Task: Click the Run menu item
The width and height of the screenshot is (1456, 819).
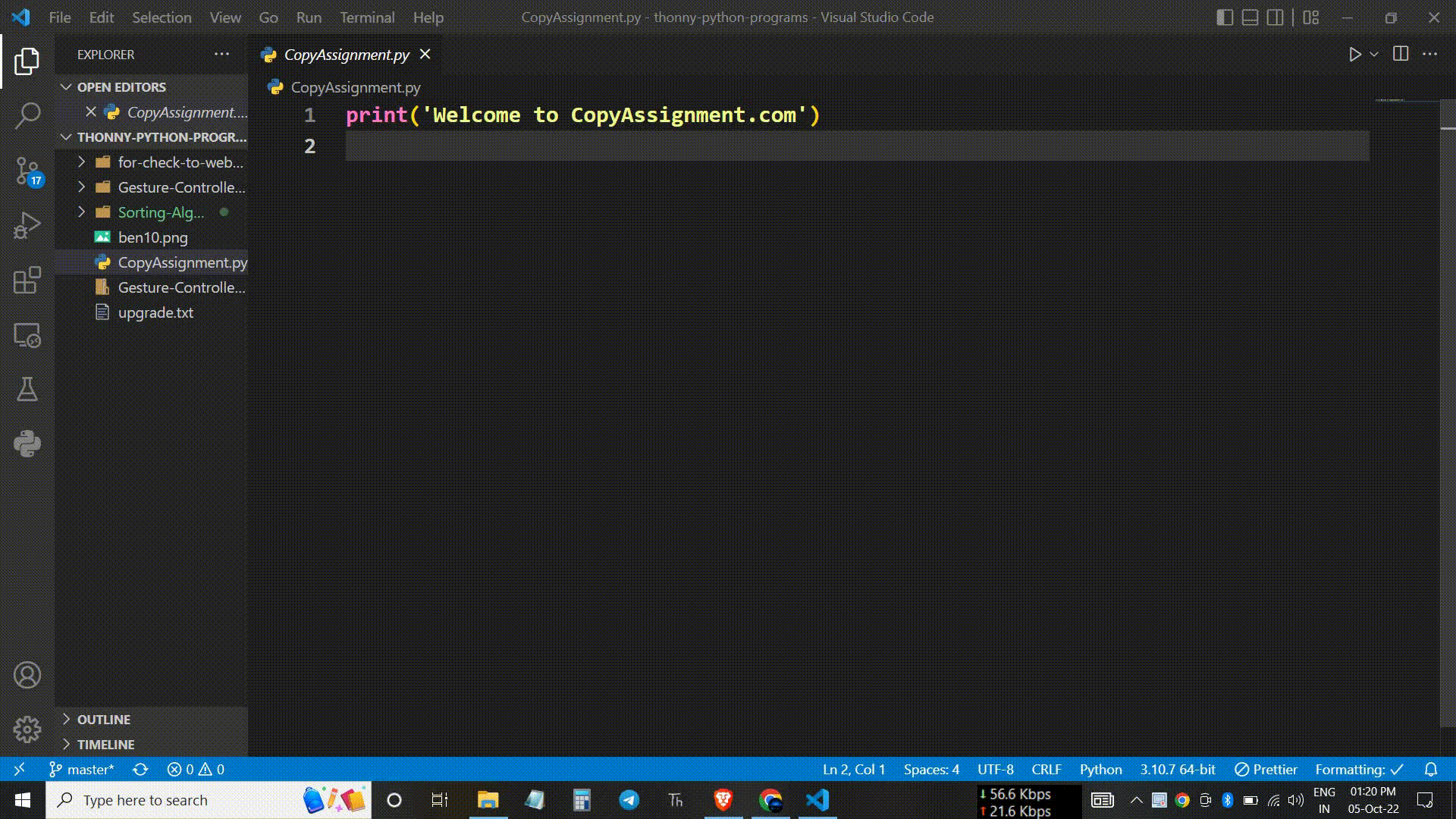Action: pos(307,17)
